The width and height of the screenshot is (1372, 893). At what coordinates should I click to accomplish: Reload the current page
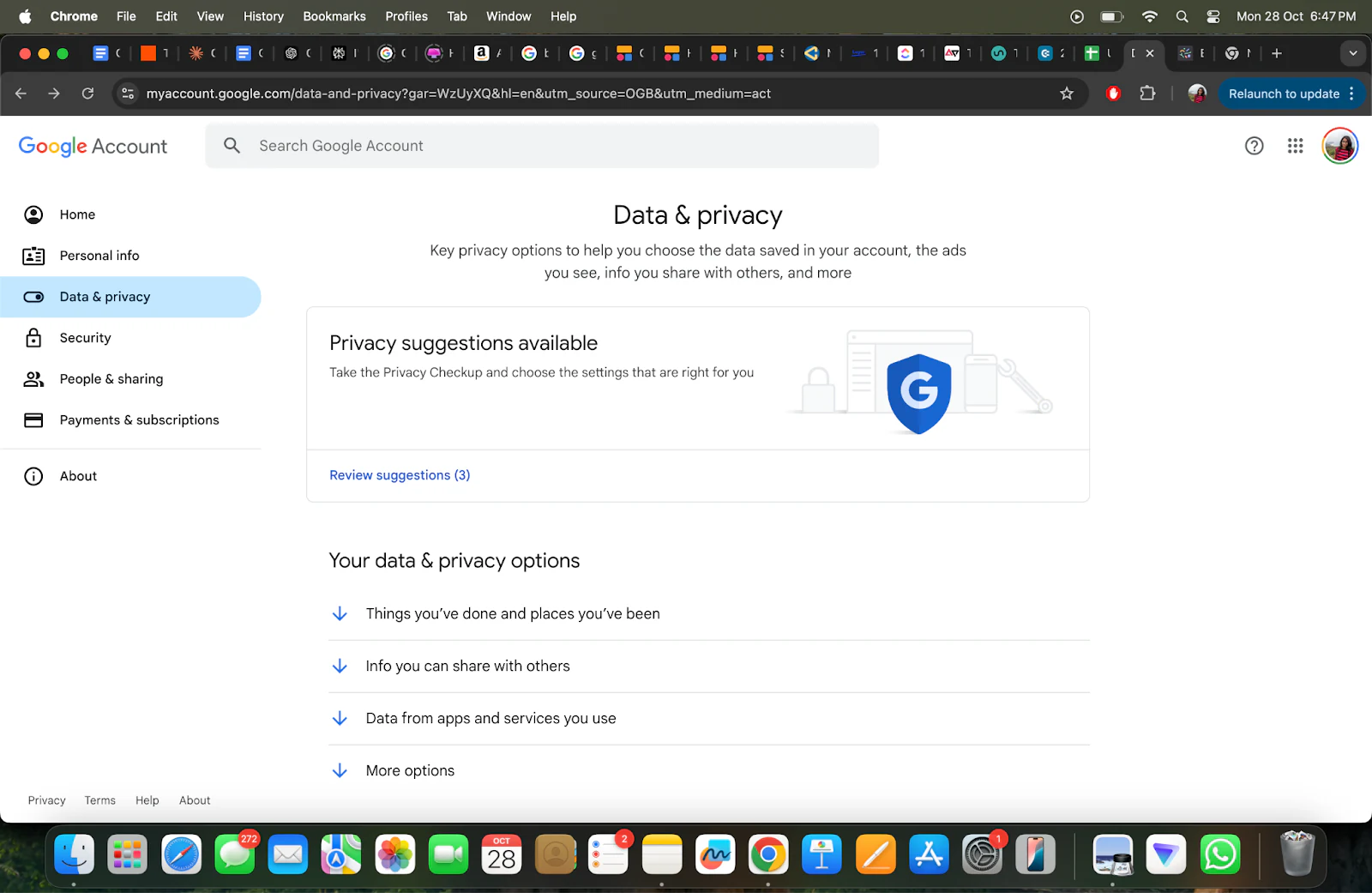click(87, 94)
